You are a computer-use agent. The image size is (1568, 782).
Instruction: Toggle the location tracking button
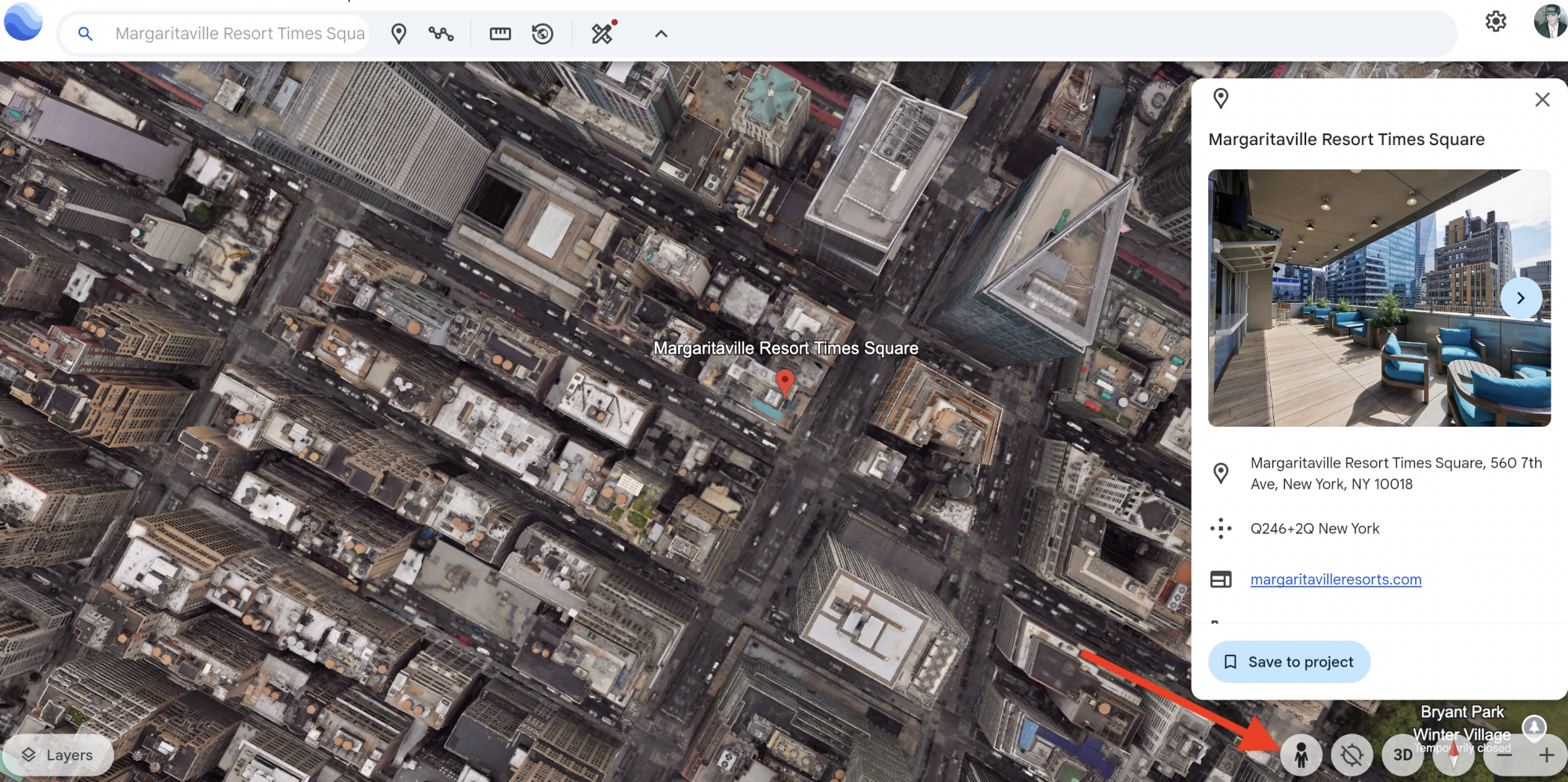pyautogui.click(x=1352, y=755)
